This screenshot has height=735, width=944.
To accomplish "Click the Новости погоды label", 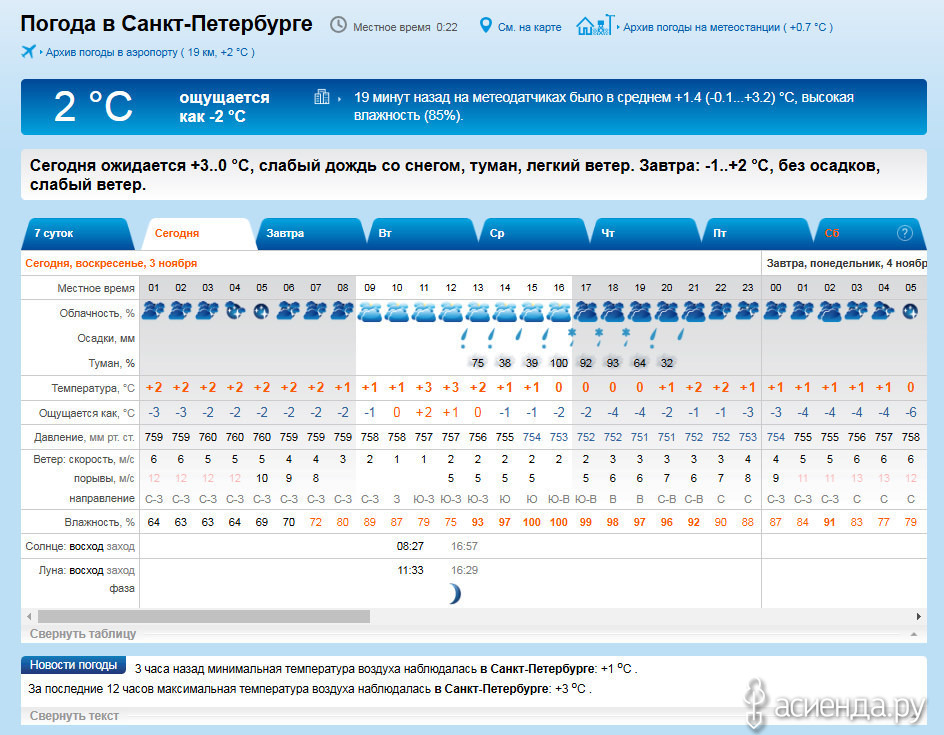I will tap(73, 665).
